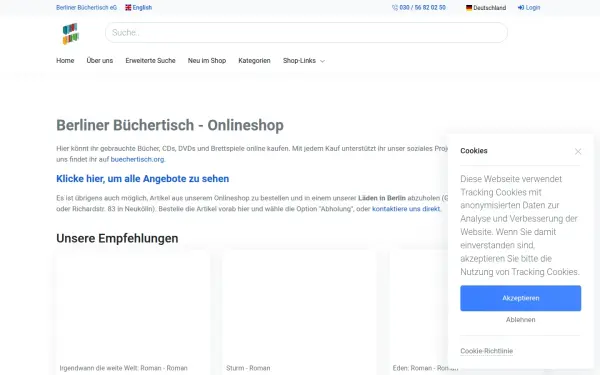
Task: Focus the Suche search field
Action: tap(306, 33)
